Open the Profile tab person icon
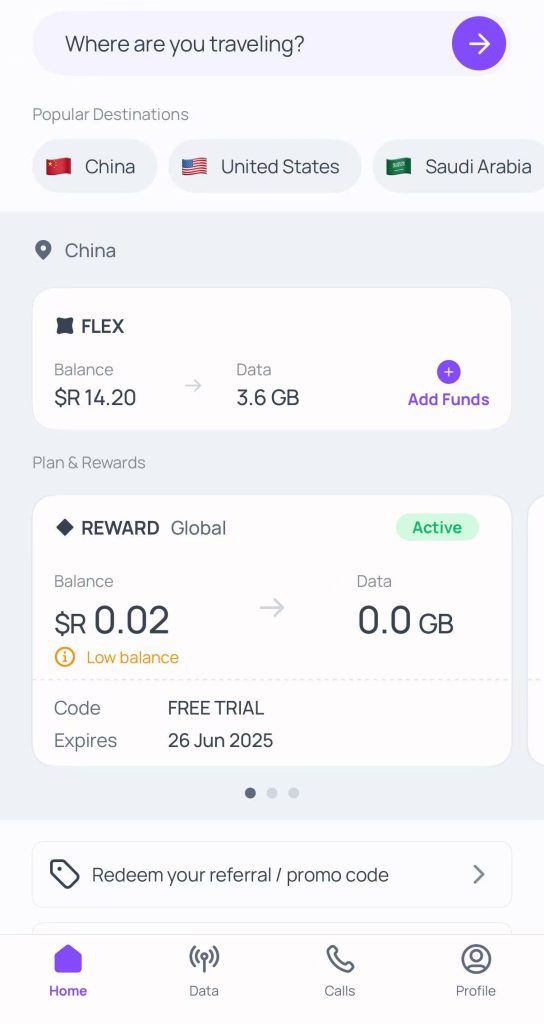Screen dimensions: 544x1024 pyautogui.click(x=476, y=959)
